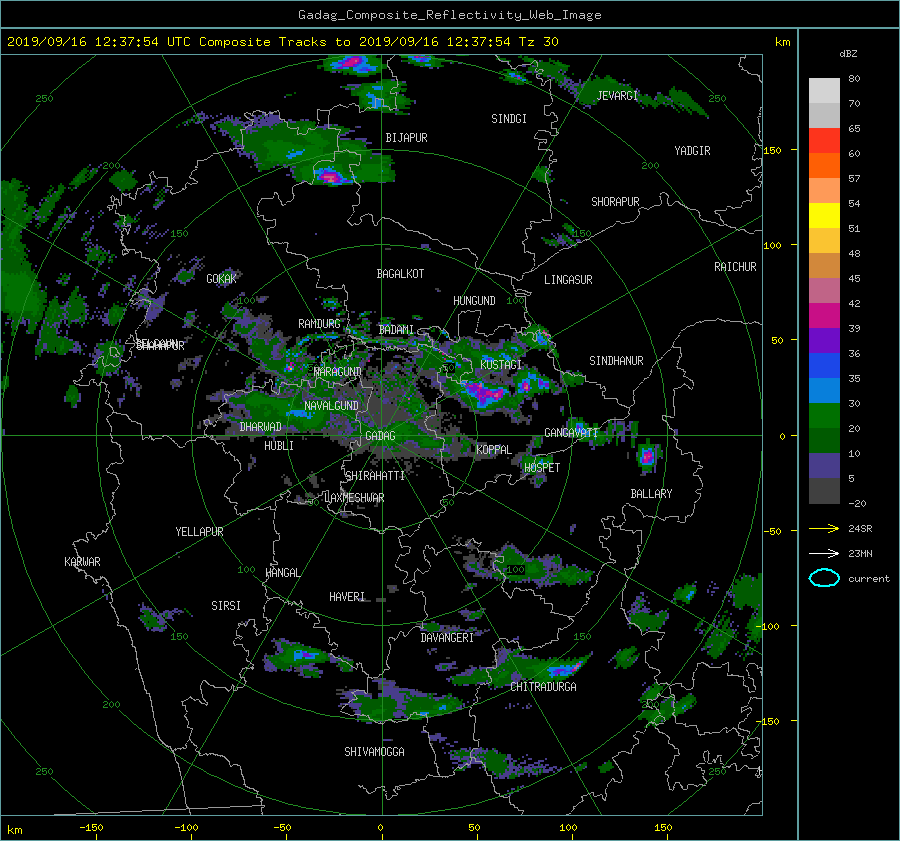Click the HOSPET city label

tap(542, 468)
